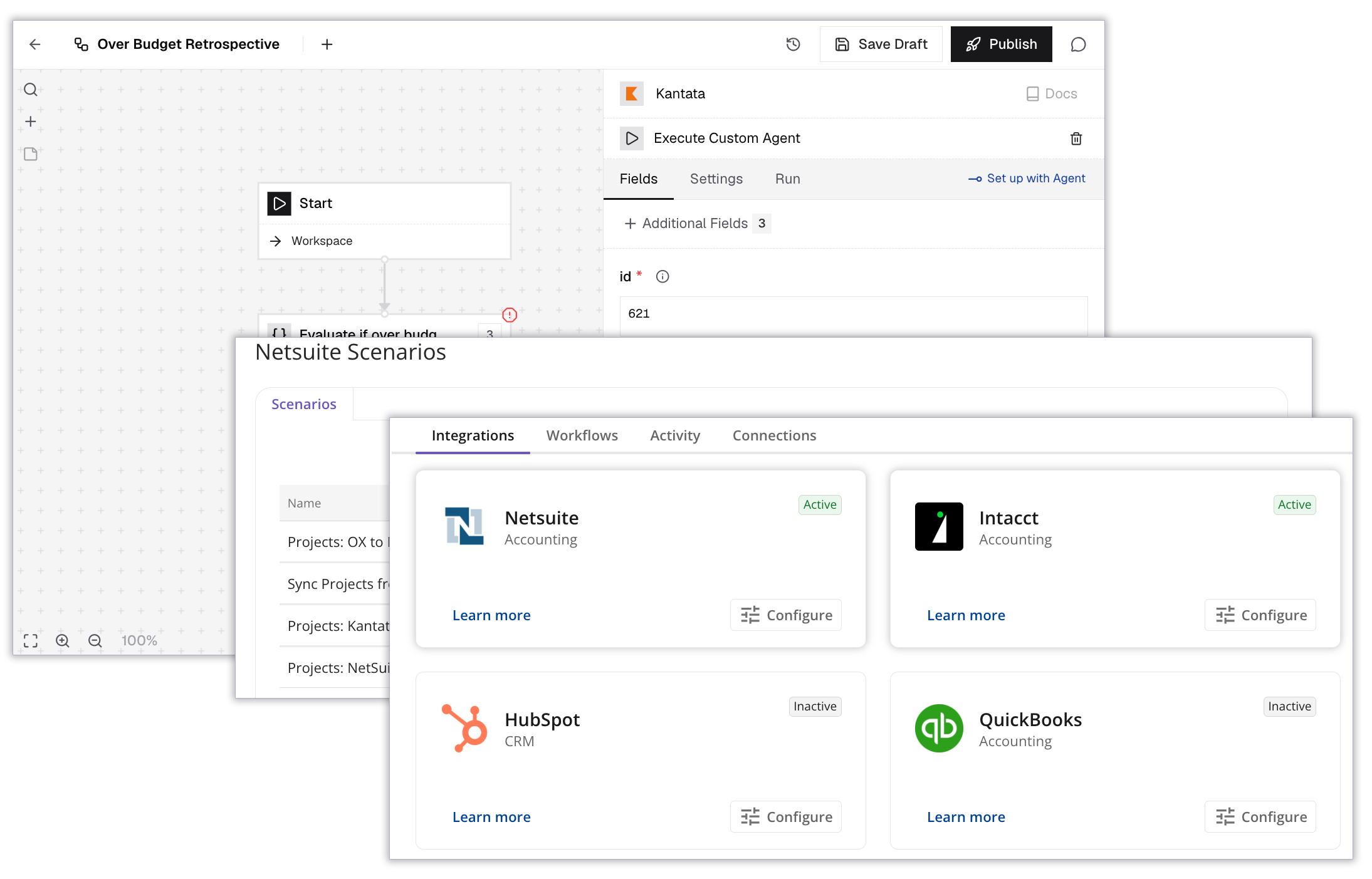The width and height of the screenshot is (1372, 879).
Task: Switch to the Run tab
Action: coord(788,179)
